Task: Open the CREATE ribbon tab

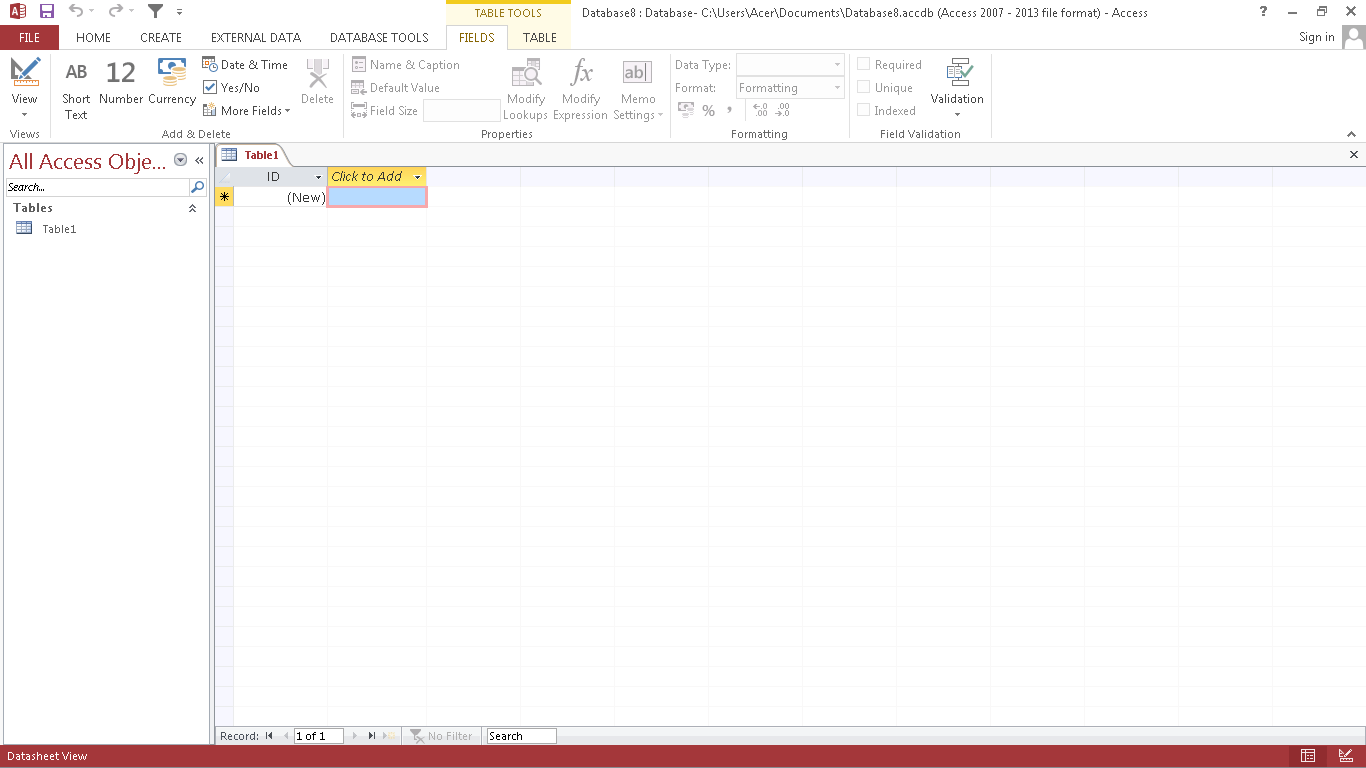Action: coord(161,37)
